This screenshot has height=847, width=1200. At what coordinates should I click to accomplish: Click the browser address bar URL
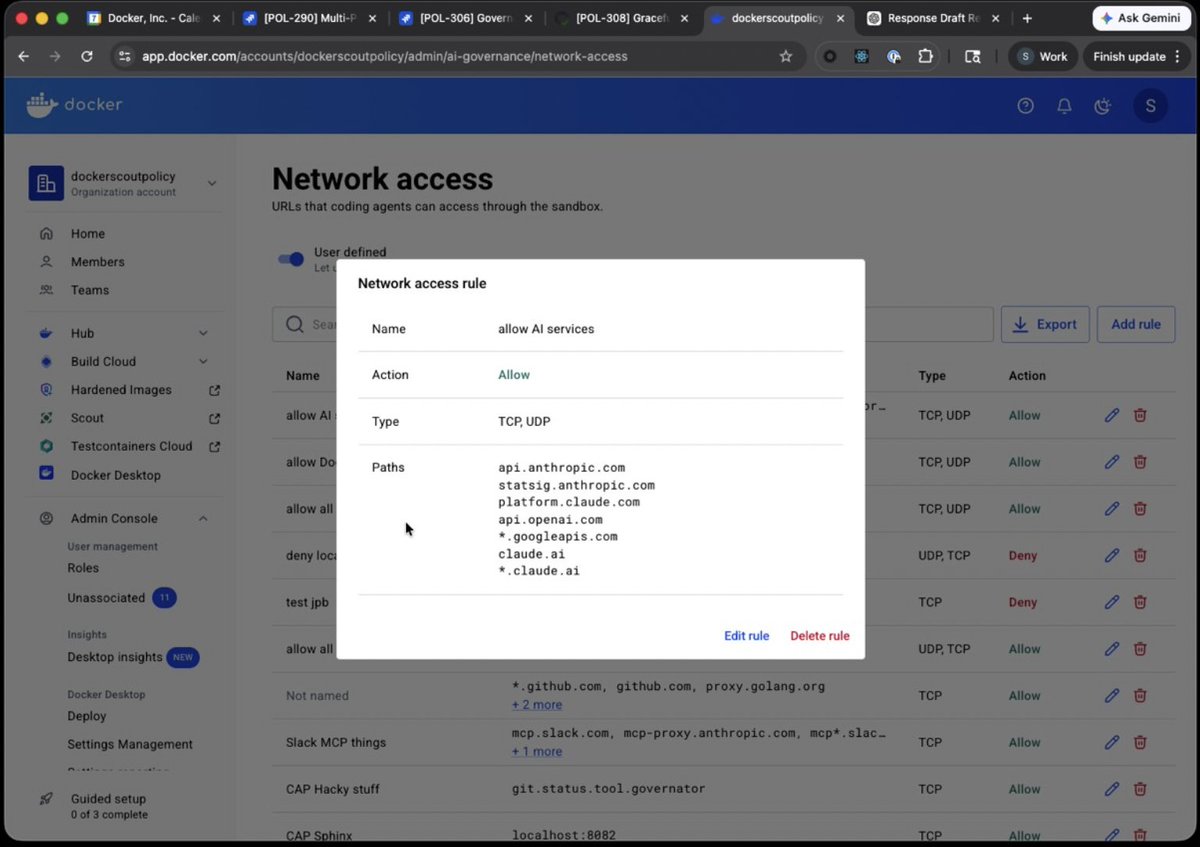(385, 57)
